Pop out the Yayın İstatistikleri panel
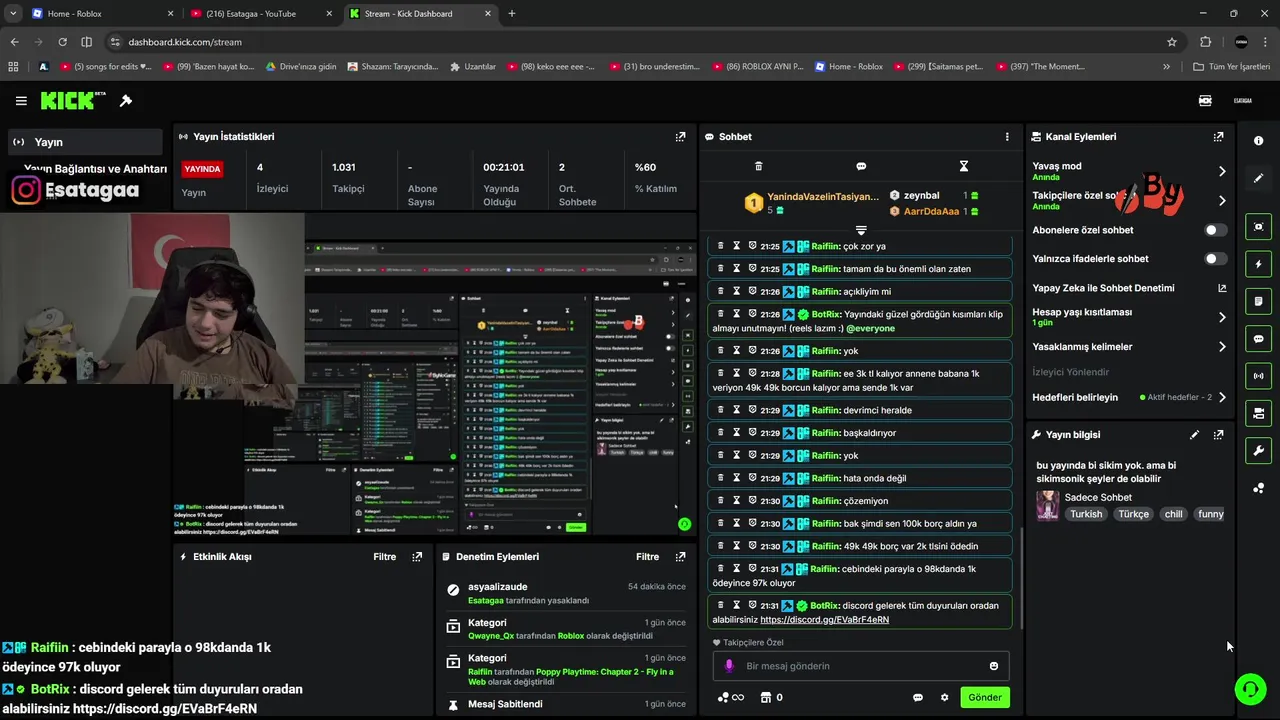The width and height of the screenshot is (1280, 720). coord(680,137)
